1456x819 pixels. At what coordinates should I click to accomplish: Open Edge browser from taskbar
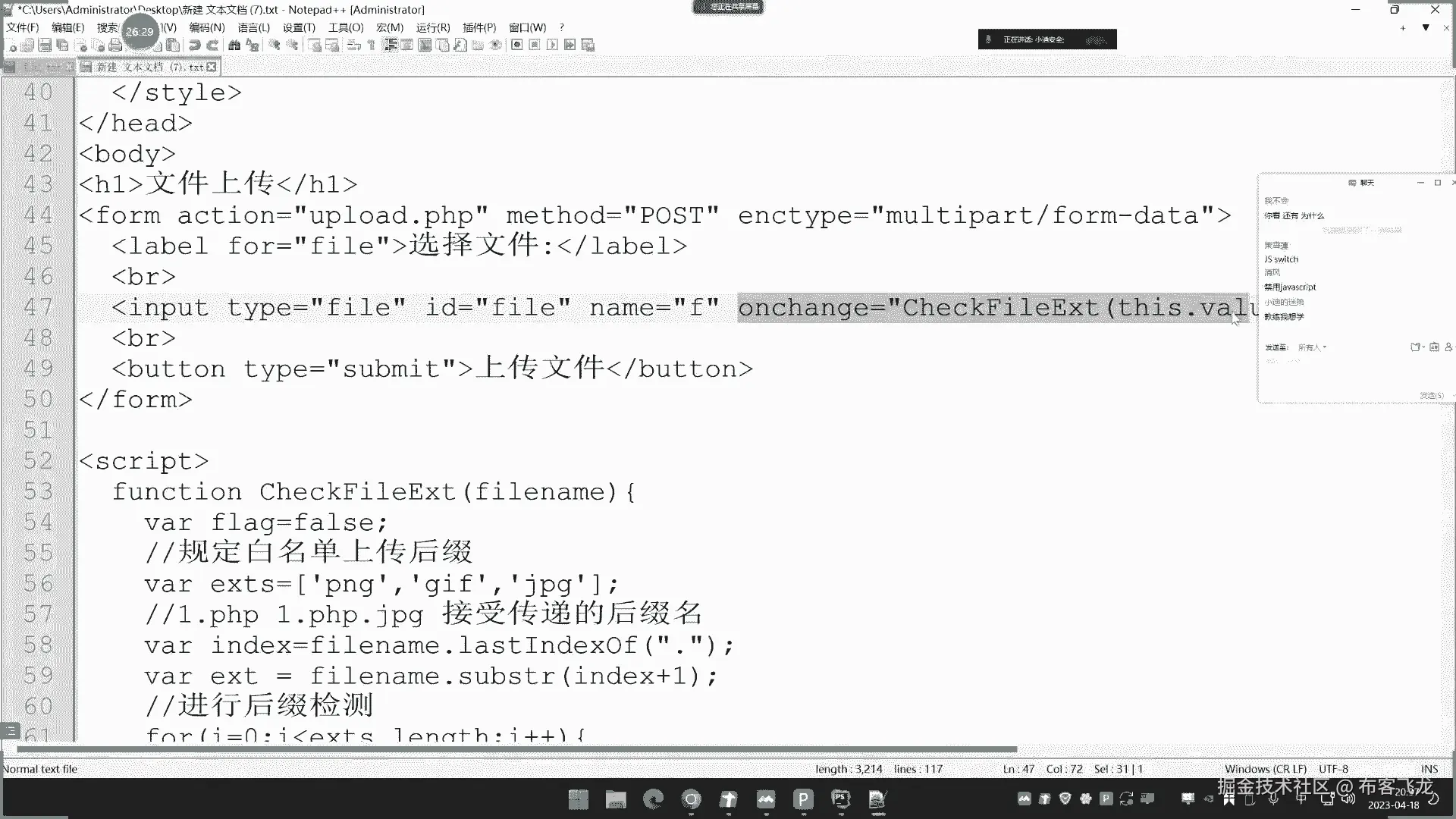pos(653,799)
